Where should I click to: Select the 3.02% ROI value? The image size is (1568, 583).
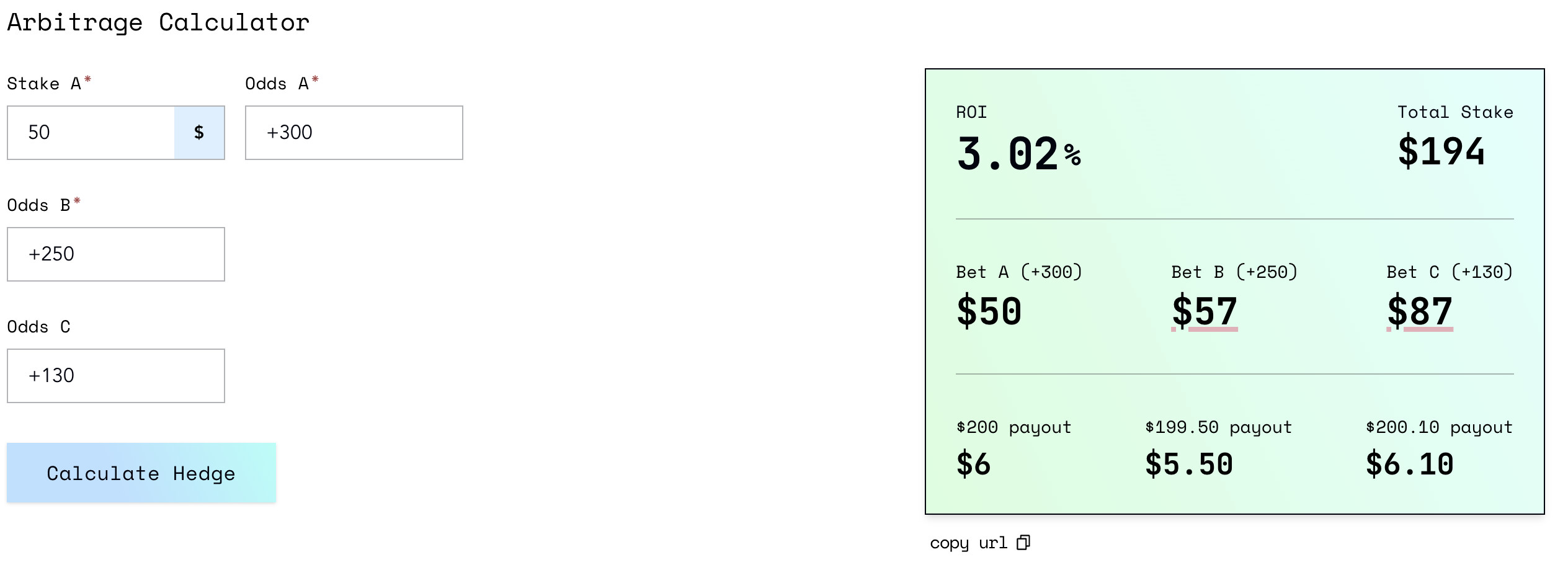click(1018, 154)
